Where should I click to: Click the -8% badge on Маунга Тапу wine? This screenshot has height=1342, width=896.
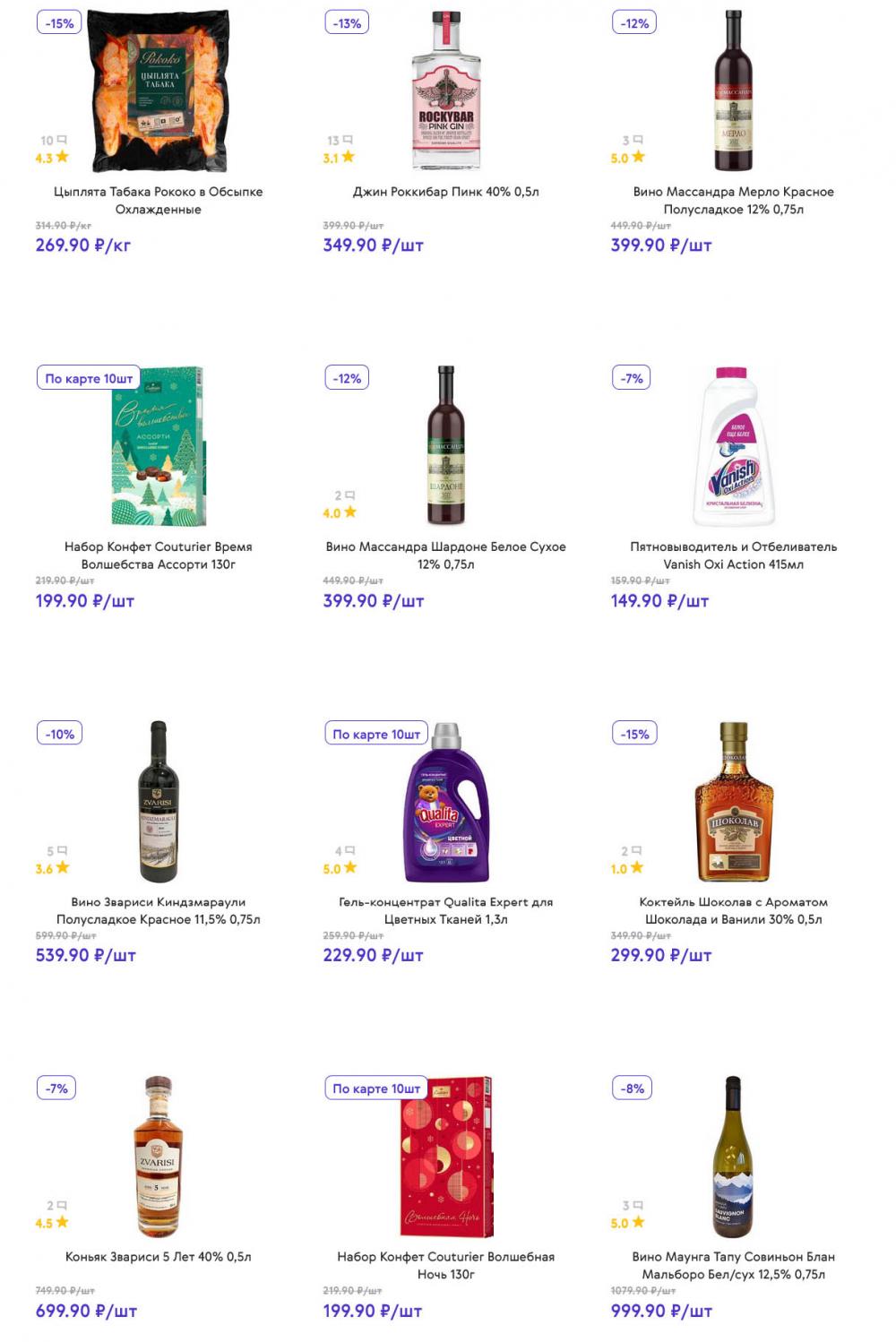coord(633,1088)
